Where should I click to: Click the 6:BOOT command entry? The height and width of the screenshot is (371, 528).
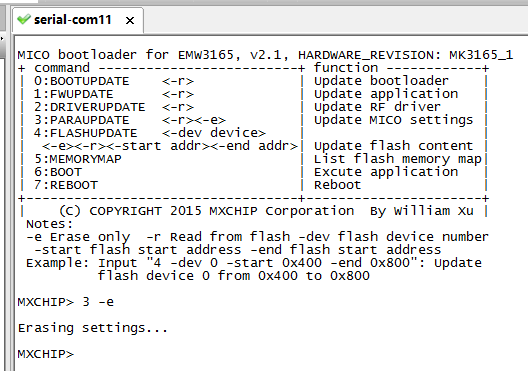(x=58, y=172)
